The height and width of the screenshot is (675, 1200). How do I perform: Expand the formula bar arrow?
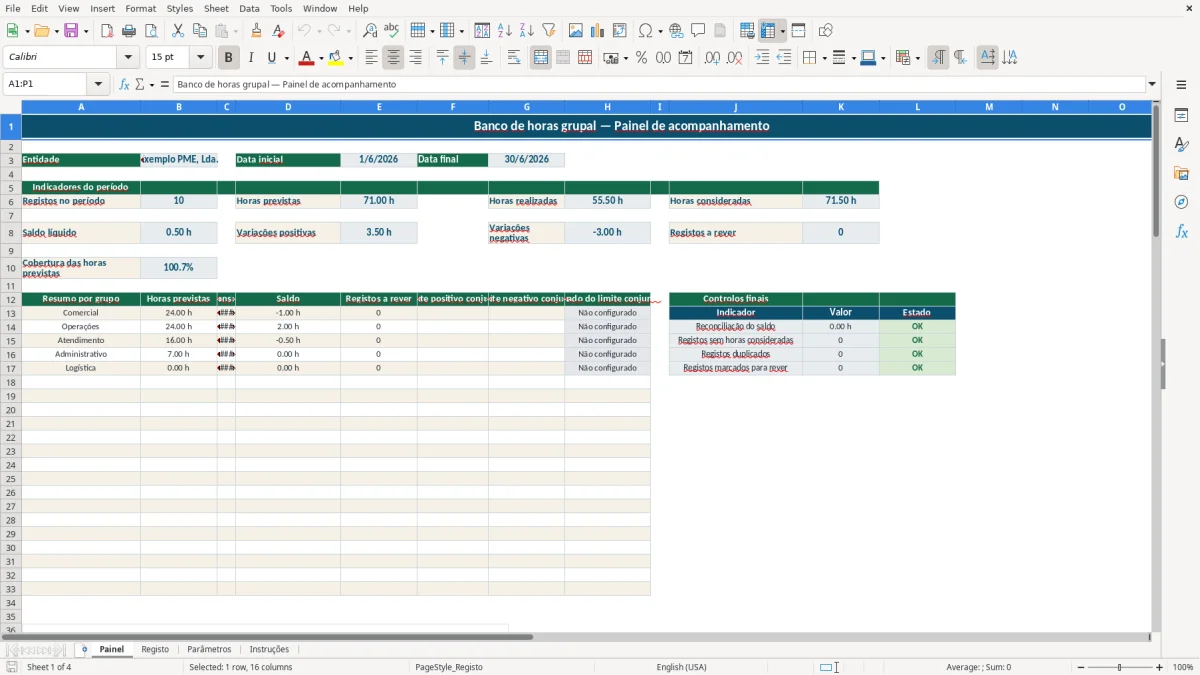1152,84
